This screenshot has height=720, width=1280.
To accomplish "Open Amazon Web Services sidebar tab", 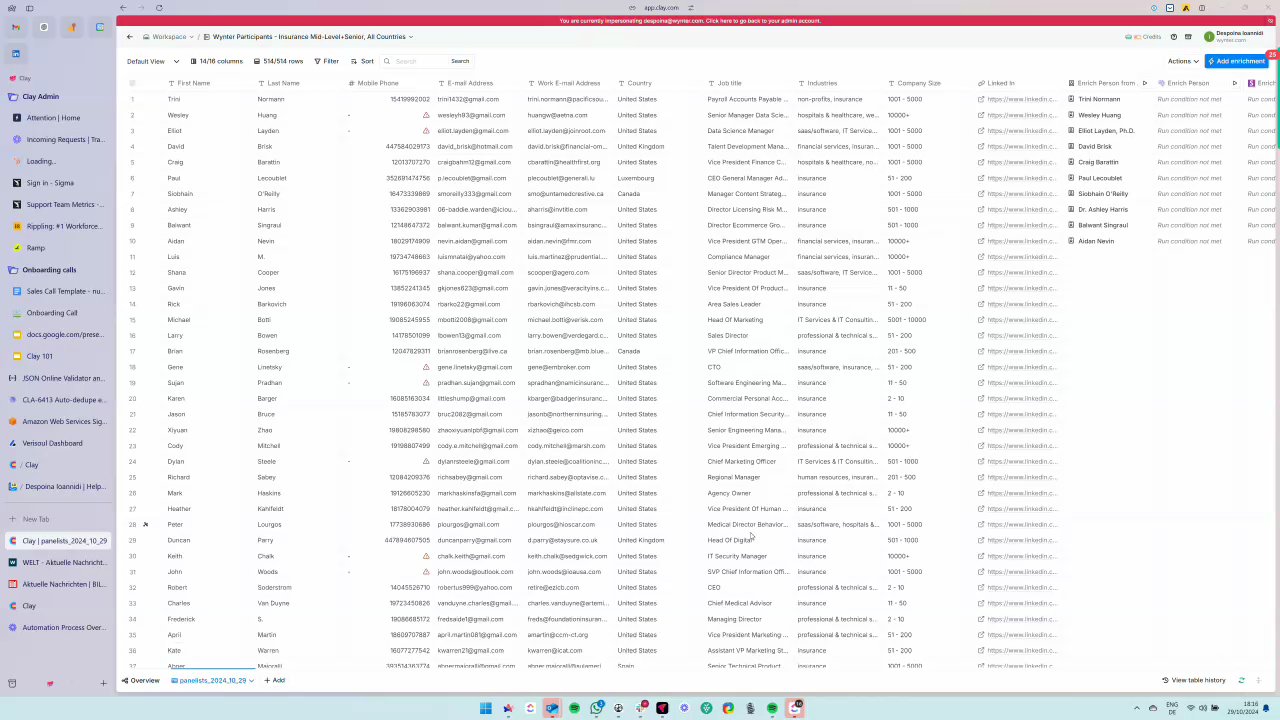I will (58, 421).
